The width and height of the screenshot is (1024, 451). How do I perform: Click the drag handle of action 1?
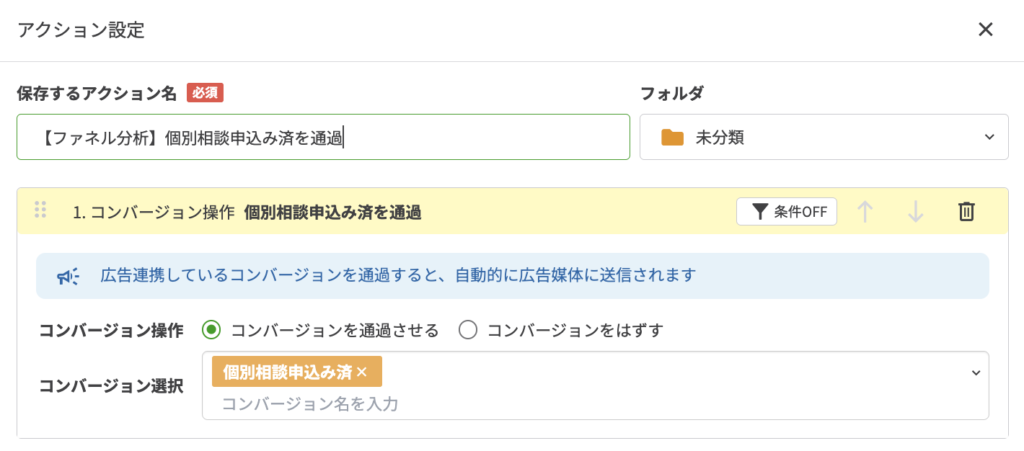pyautogui.click(x=41, y=210)
